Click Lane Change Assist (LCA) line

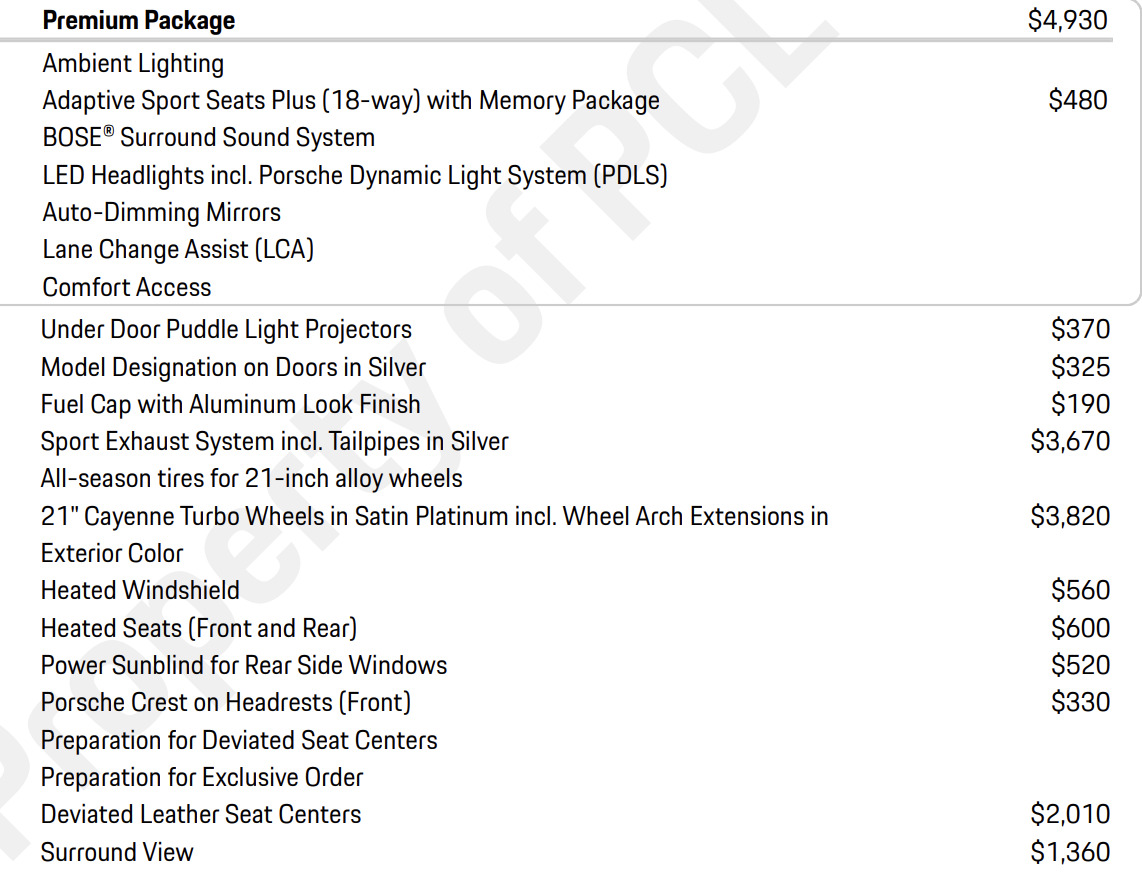178,250
